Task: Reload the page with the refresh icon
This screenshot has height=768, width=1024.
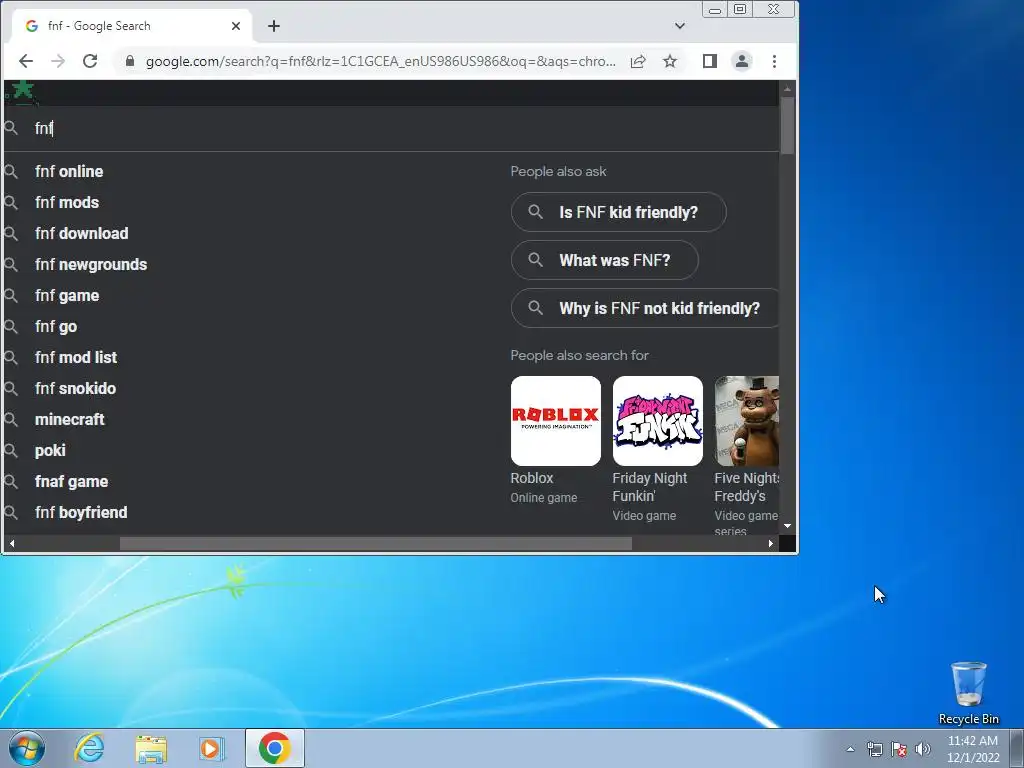Action: click(x=90, y=61)
